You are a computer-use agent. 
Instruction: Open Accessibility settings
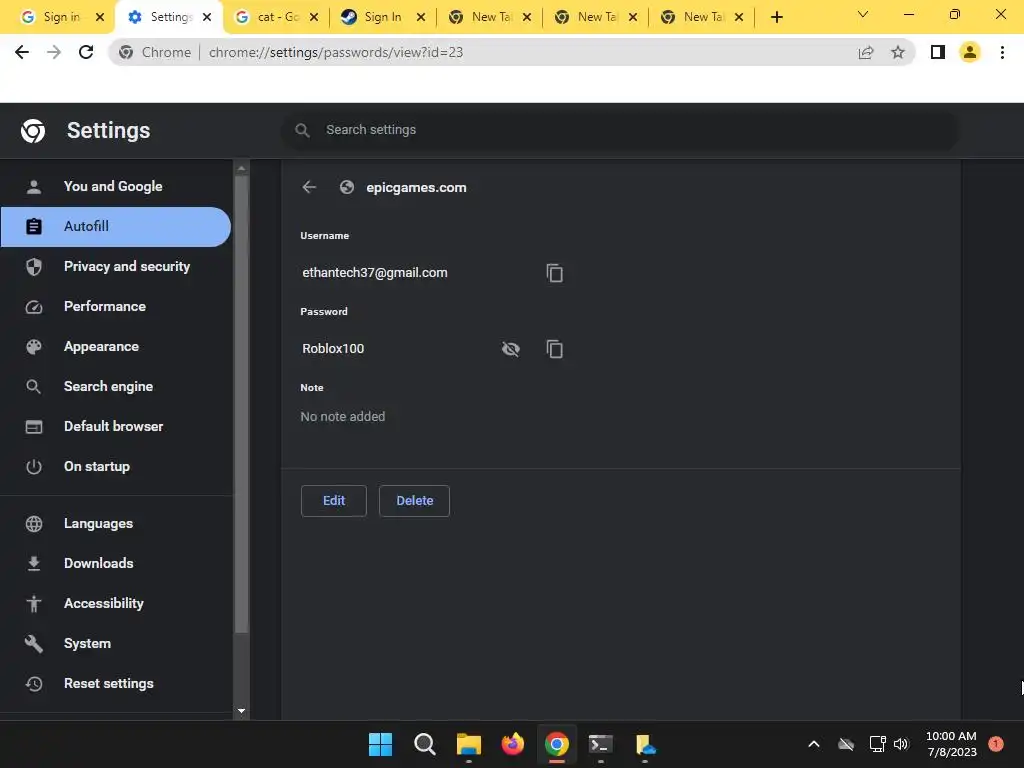click(116, 603)
